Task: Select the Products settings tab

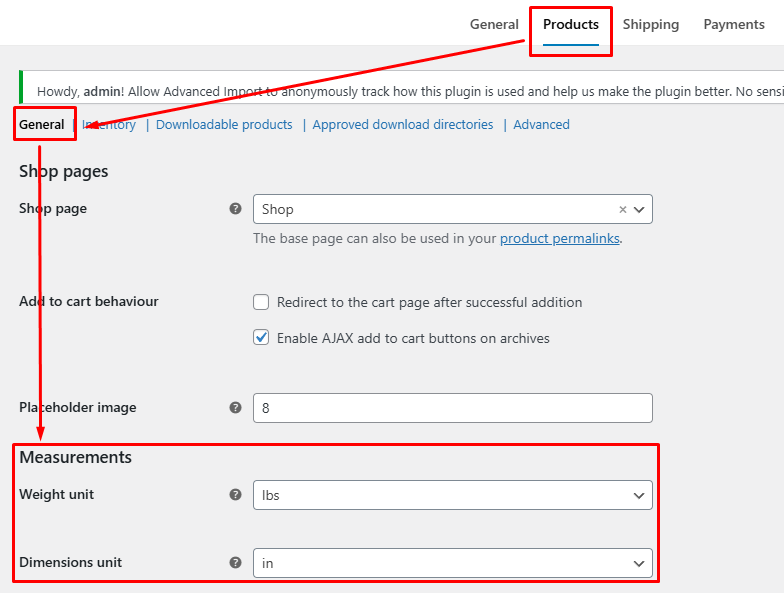Action: [x=570, y=24]
